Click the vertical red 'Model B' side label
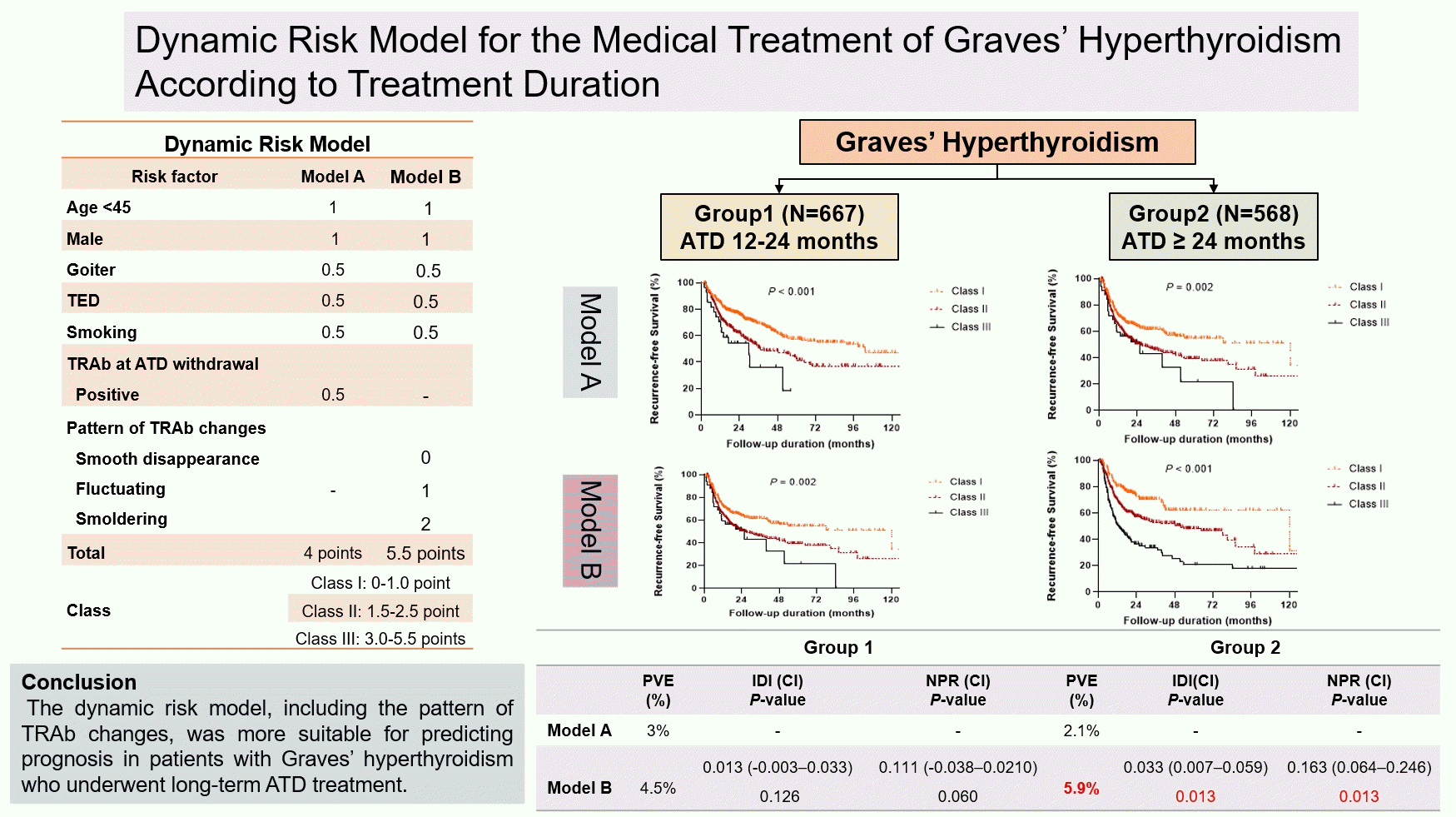 click(x=590, y=531)
